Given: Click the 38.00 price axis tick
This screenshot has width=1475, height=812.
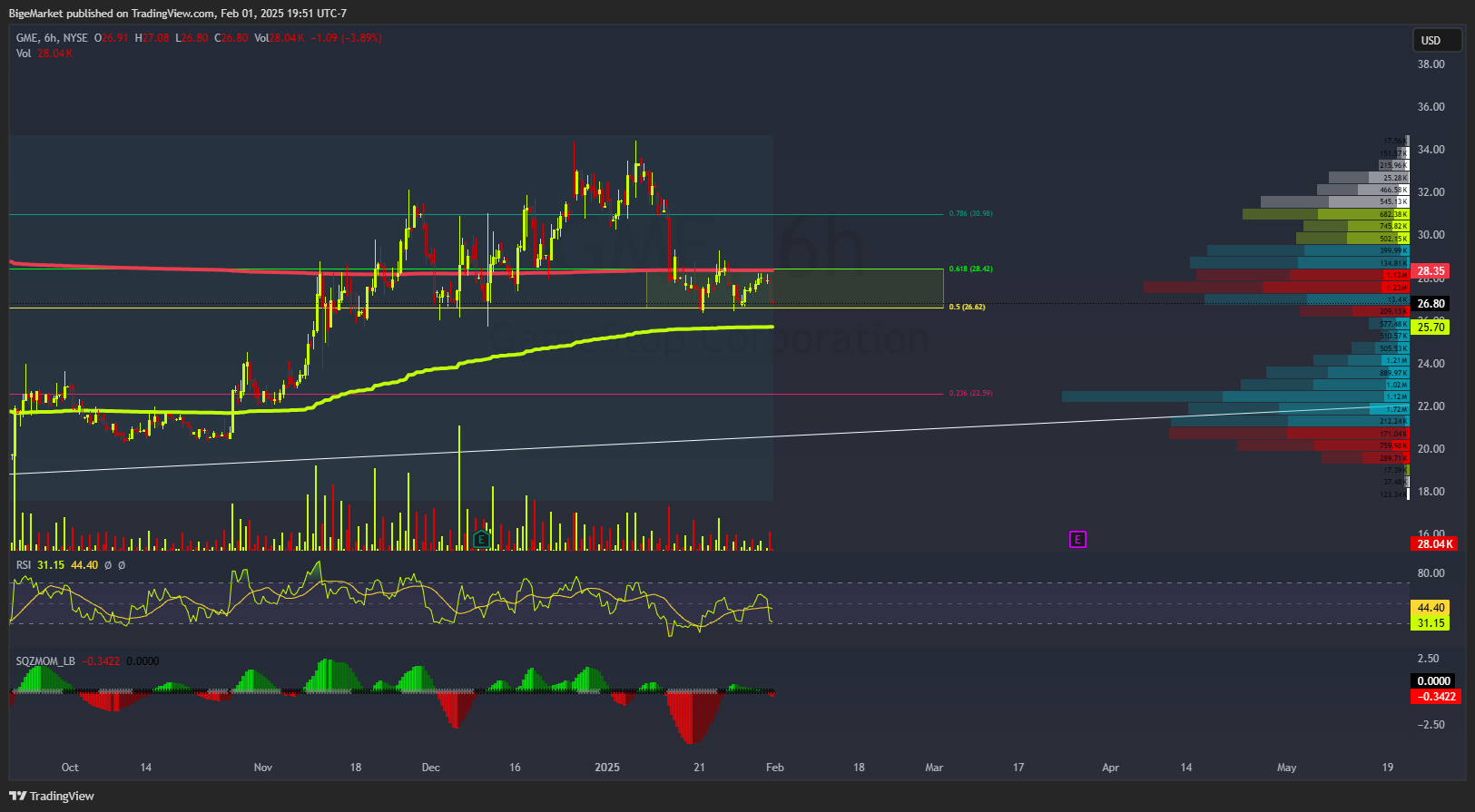Looking at the screenshot, I should (1431, 64).
